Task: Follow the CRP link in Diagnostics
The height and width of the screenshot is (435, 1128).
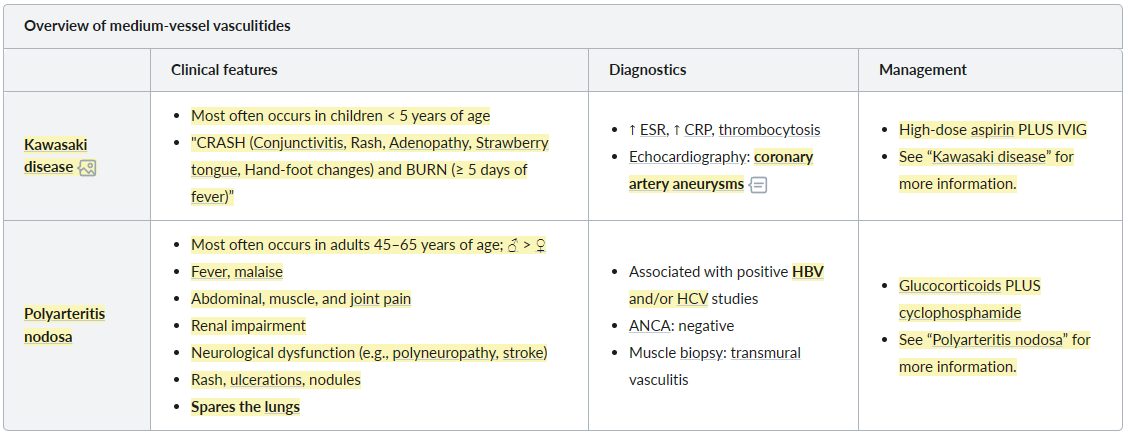Action: (x=697, y=129)
